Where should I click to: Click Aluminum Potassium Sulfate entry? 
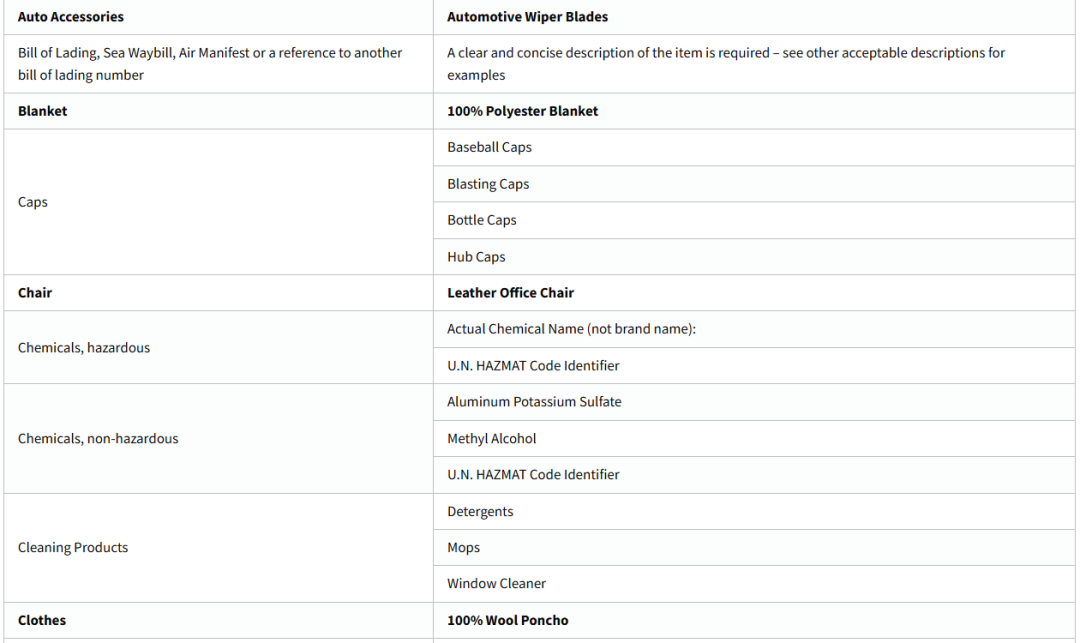pos(534,402)
